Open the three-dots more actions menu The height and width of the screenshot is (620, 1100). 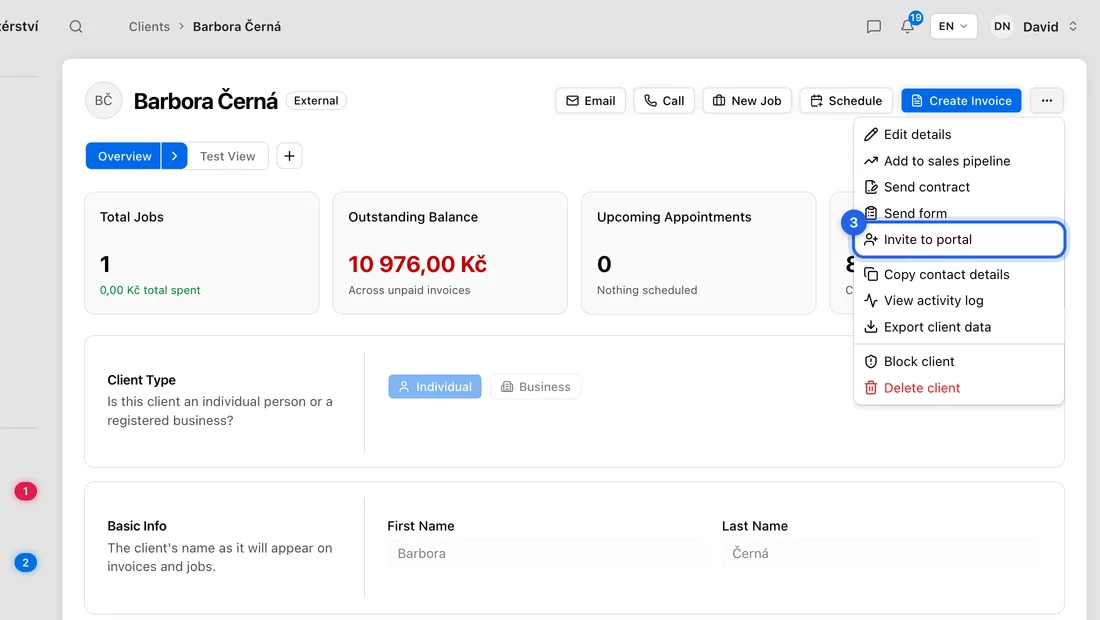point(1047,100)
